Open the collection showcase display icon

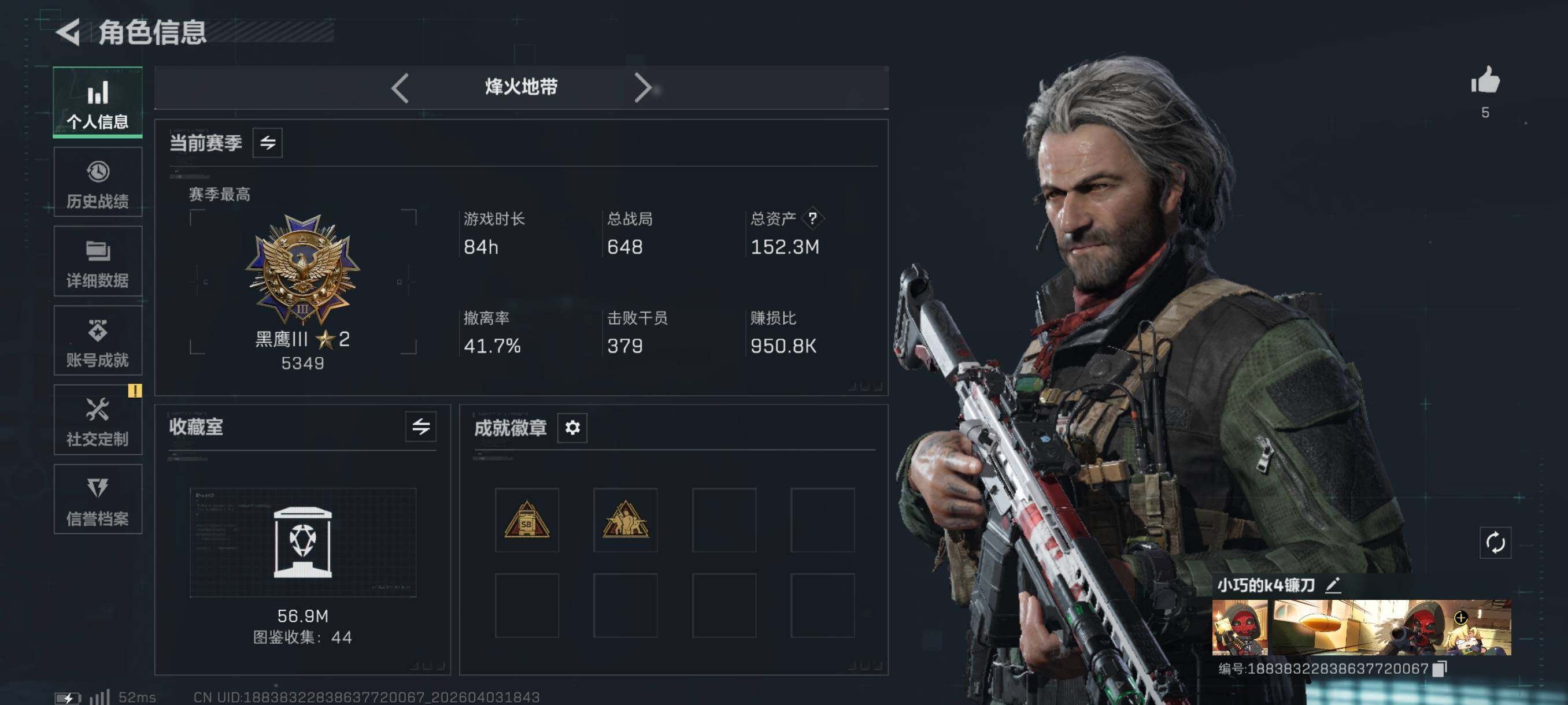(302, 542)
